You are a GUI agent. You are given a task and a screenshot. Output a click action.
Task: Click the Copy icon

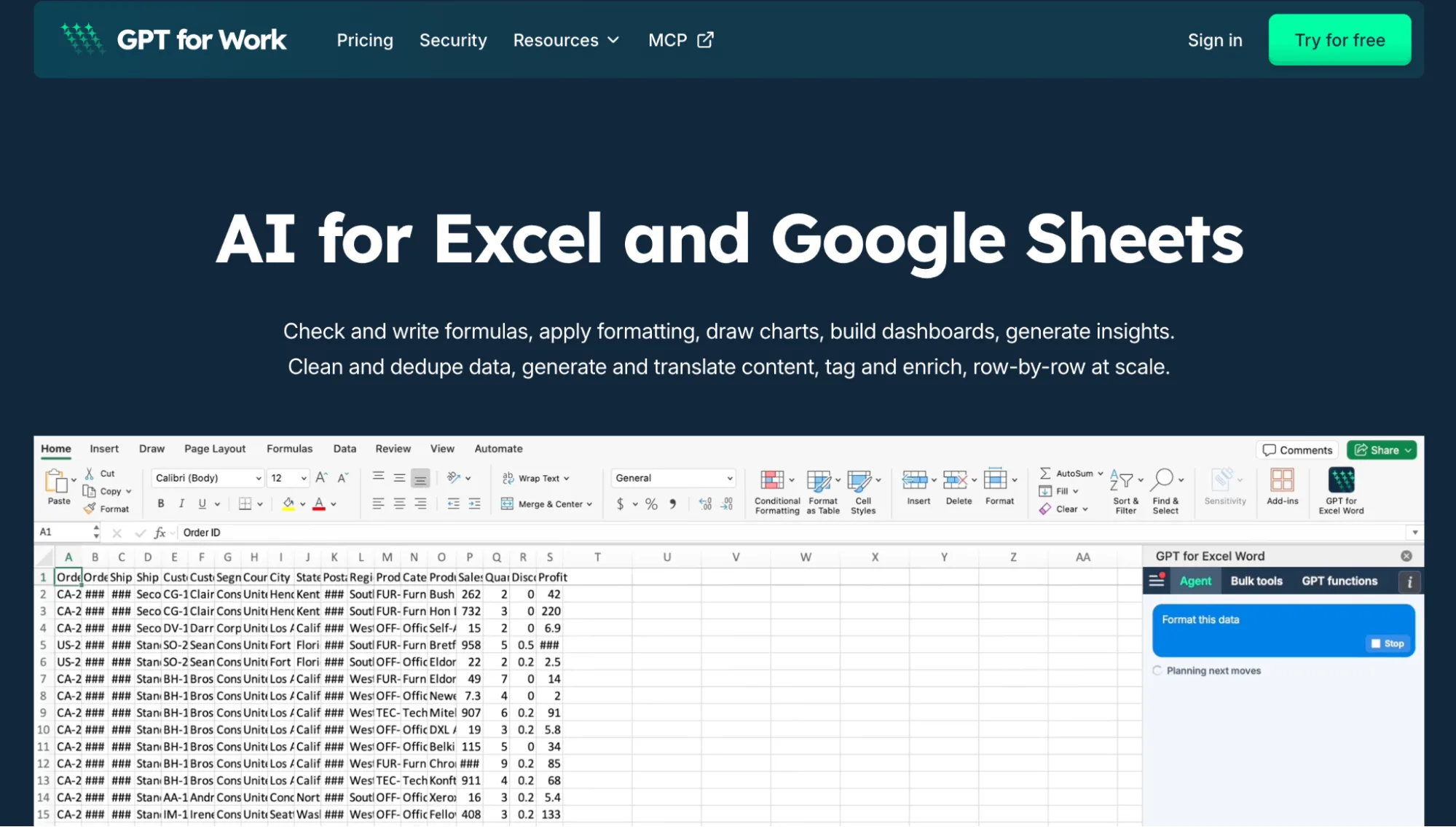pyautogui.click(x=89, y=491)
